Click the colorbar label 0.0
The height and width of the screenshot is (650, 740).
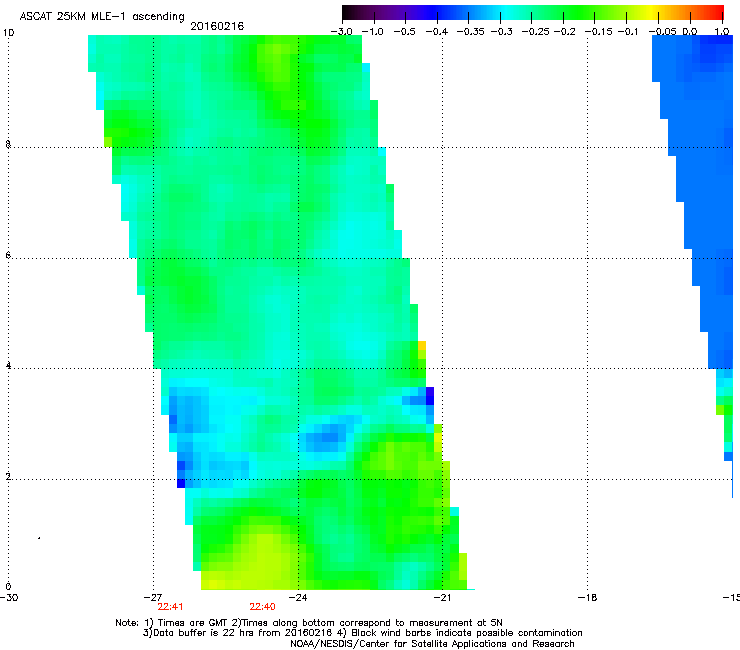point(690,32)
